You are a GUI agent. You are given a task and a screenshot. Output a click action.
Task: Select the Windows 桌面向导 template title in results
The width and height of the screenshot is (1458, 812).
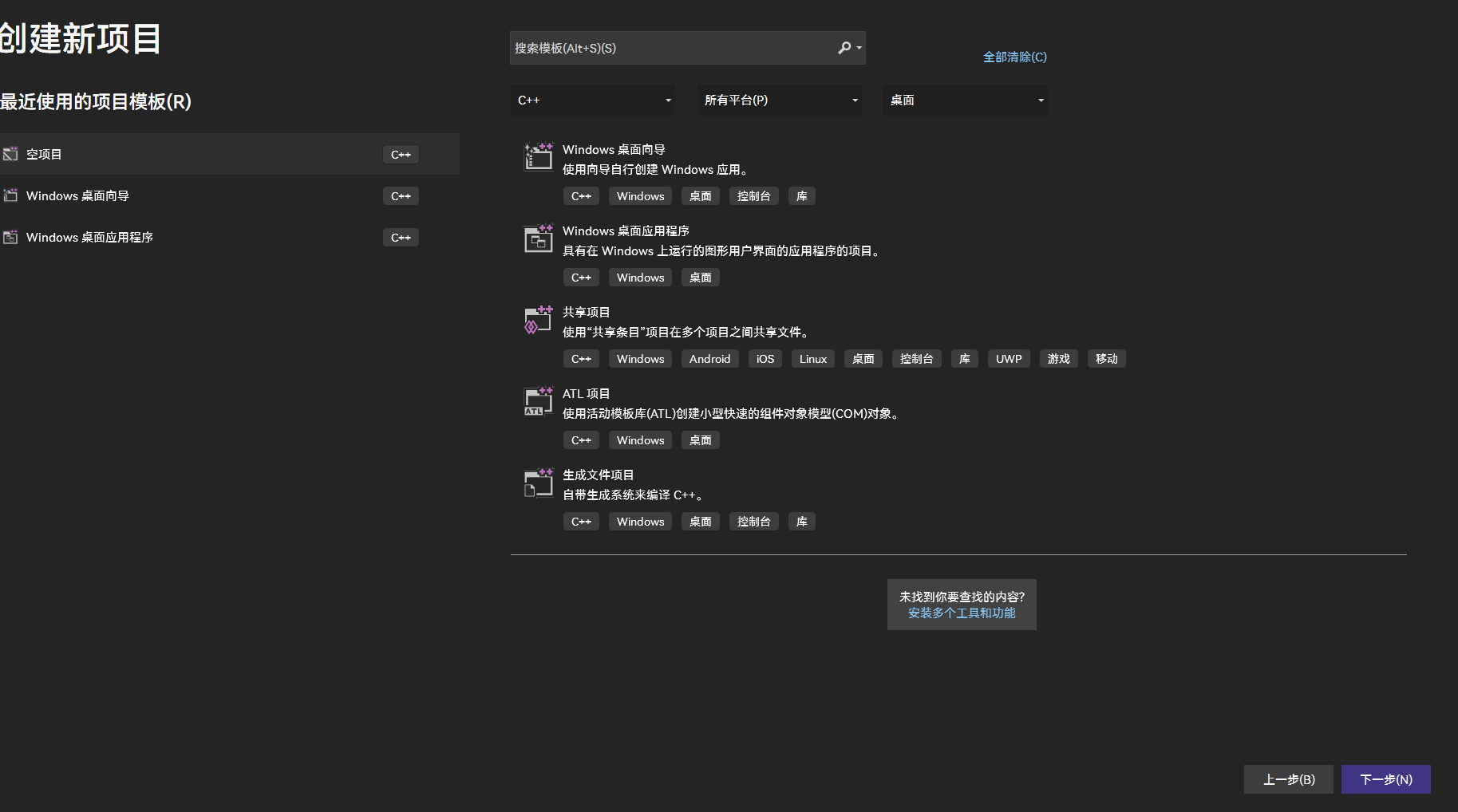614,149
